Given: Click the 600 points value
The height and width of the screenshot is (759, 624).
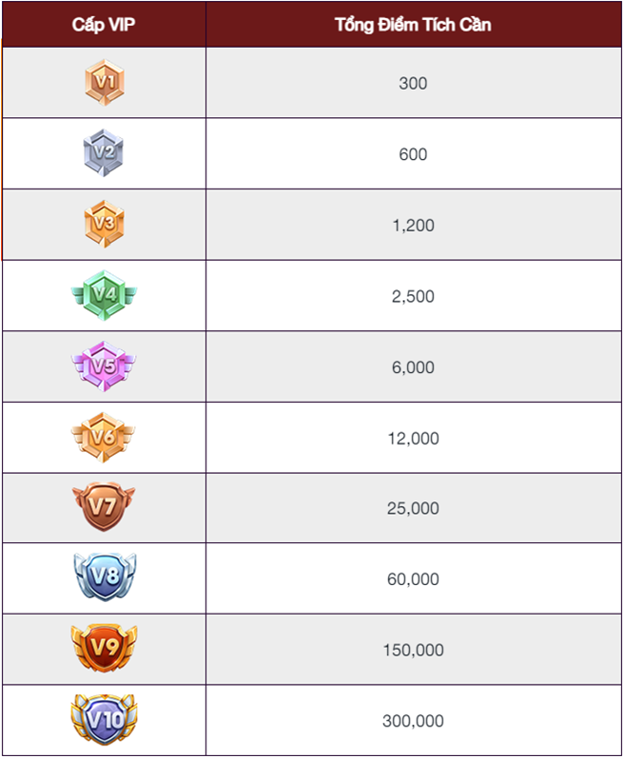Looking at the screenshot, I should pyautogui.click(x=413, y=154).
